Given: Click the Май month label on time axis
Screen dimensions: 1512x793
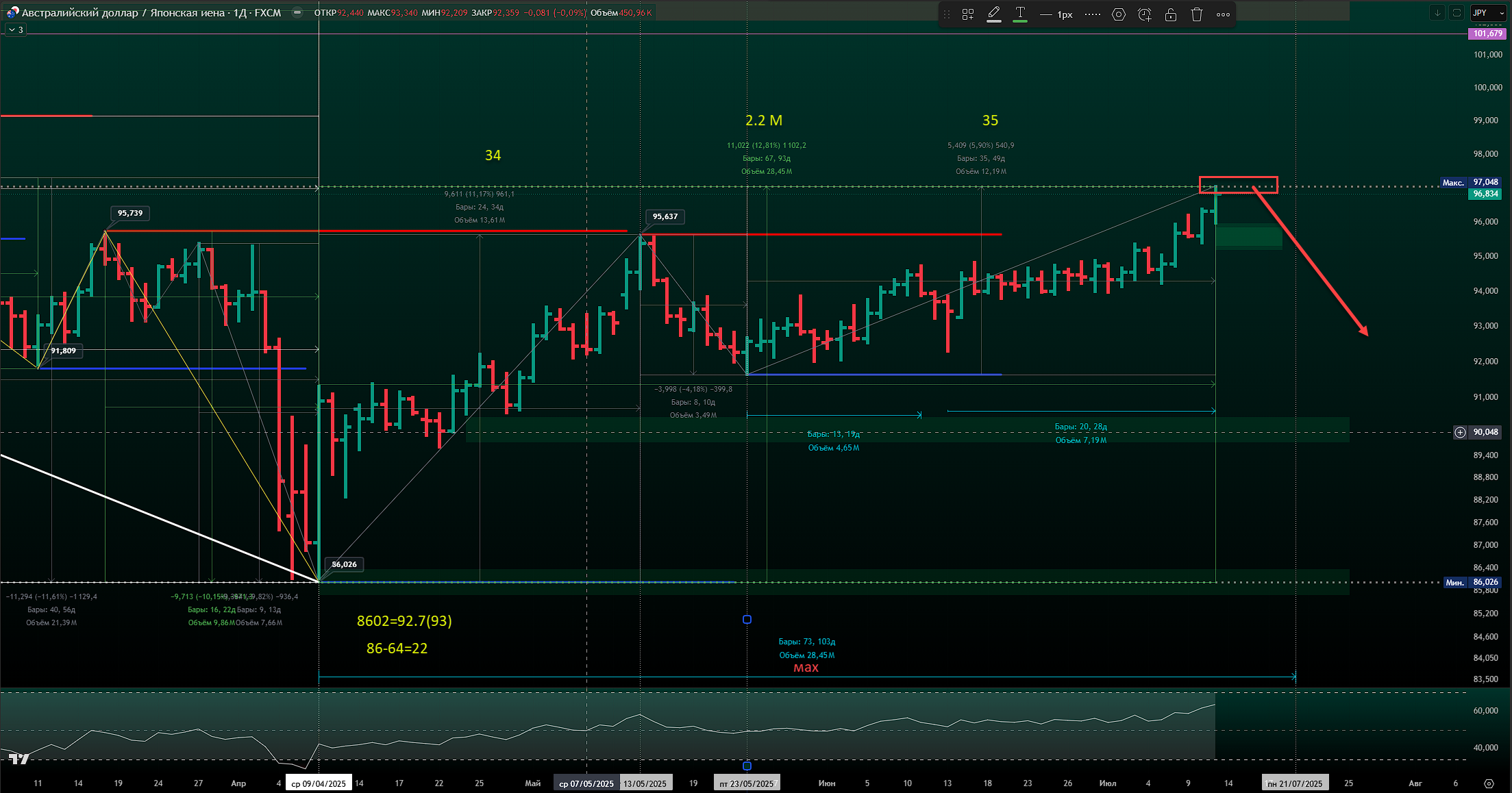Looking at the screenshot, I should (x=532, y=783).
